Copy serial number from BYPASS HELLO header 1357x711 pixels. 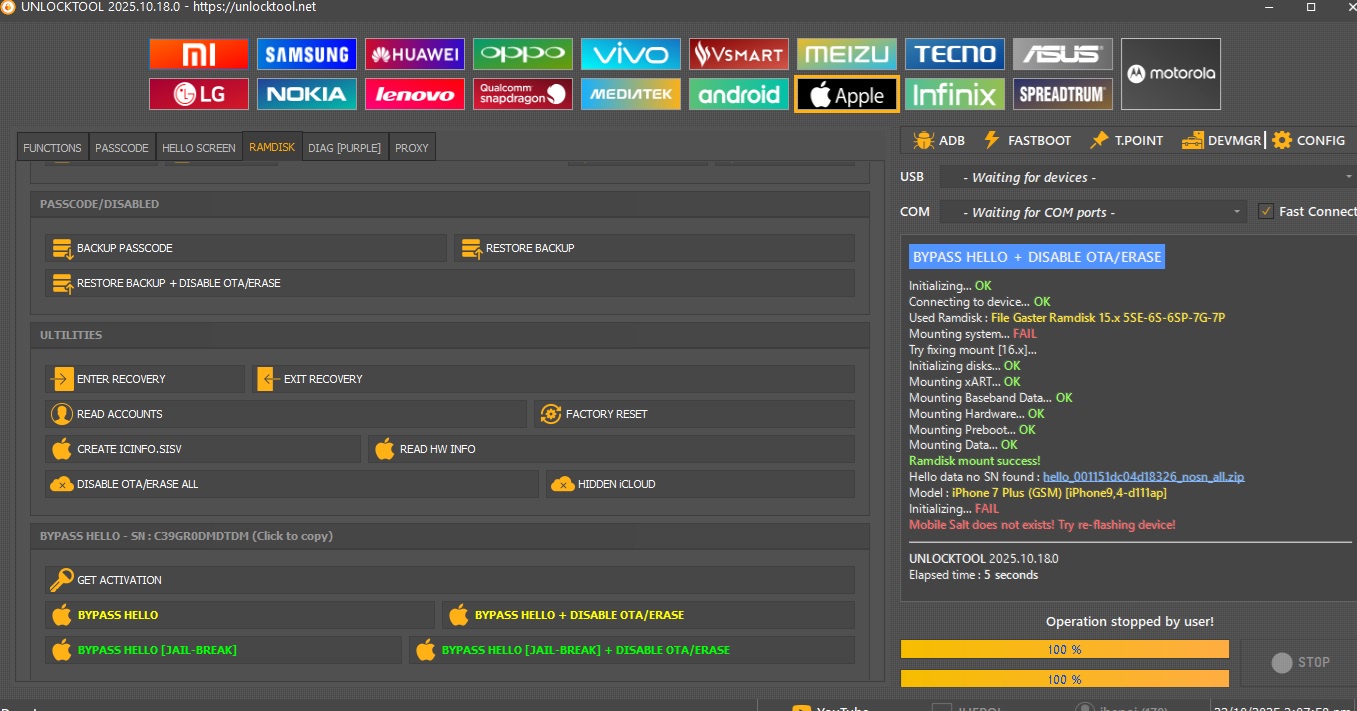point(186,536)
